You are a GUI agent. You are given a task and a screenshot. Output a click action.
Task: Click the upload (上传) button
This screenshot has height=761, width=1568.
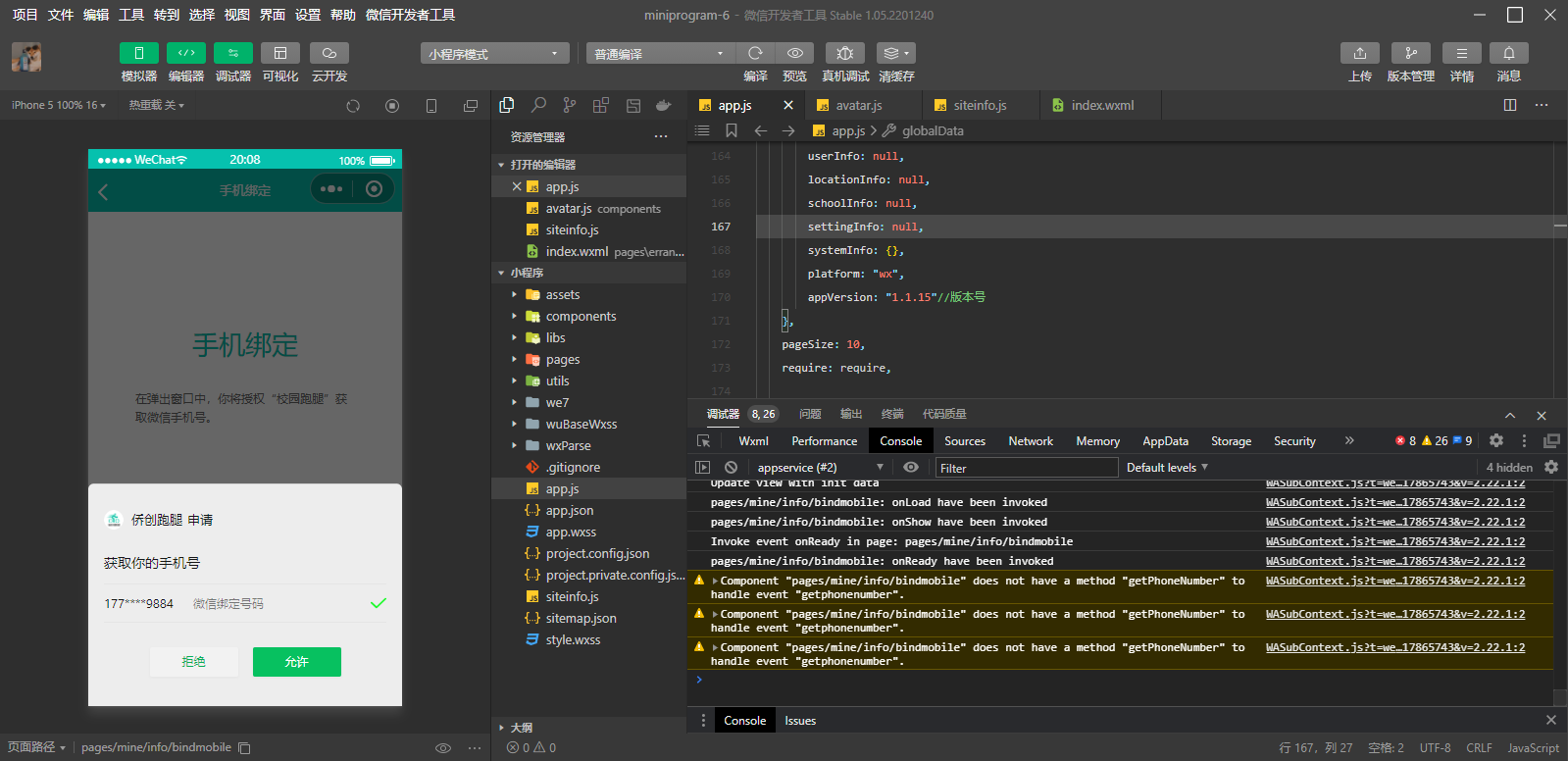[1360, 53]
